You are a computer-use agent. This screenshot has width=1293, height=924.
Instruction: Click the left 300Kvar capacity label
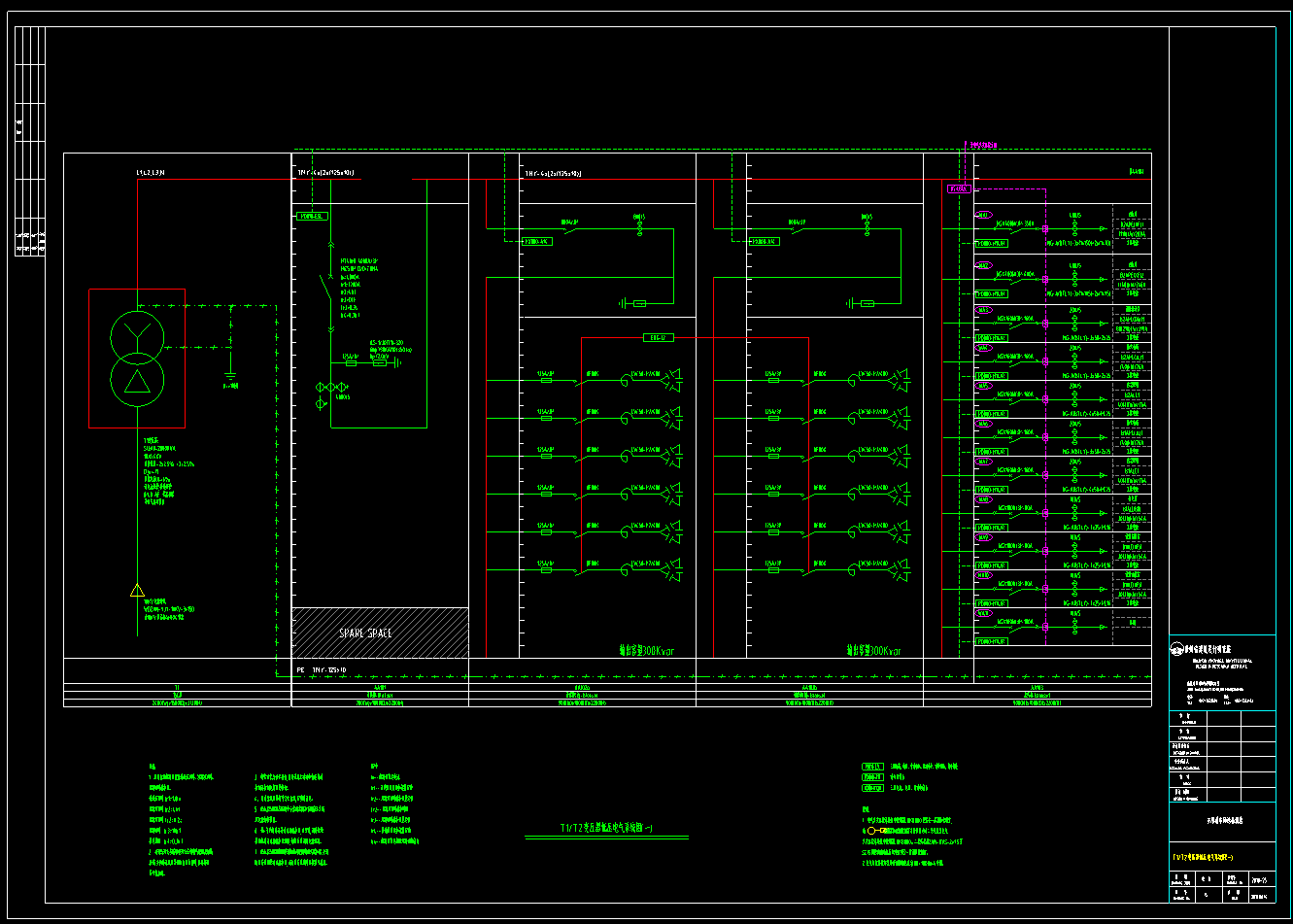[646, 651]
